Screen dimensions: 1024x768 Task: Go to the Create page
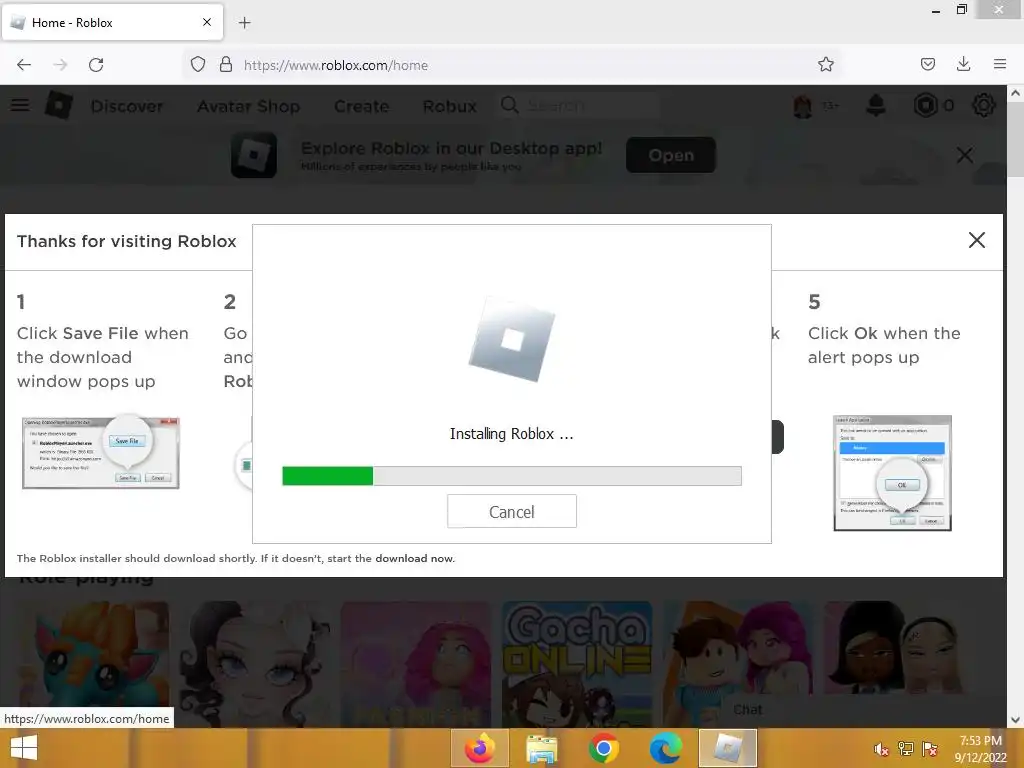(361, 106)
